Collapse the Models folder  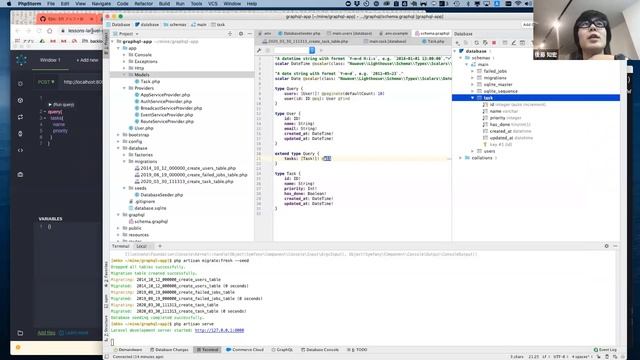[x=124, y=75]
